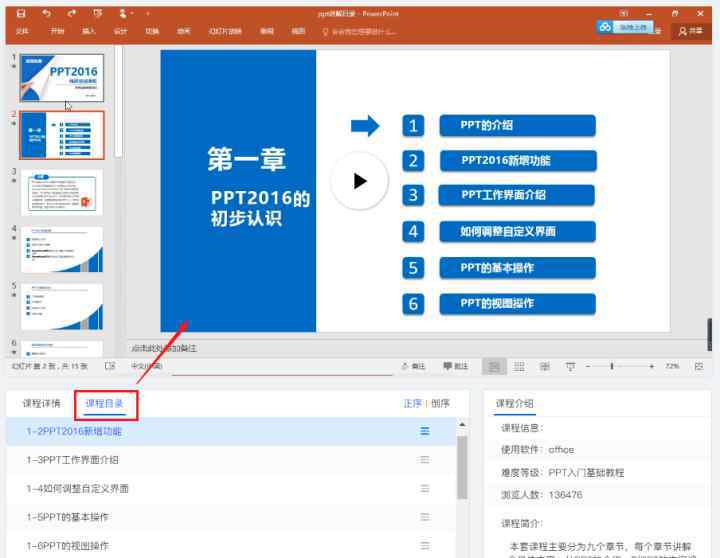Select slide 3 thumbnail
Screen dimensions: 720x558
pos(62,192)
